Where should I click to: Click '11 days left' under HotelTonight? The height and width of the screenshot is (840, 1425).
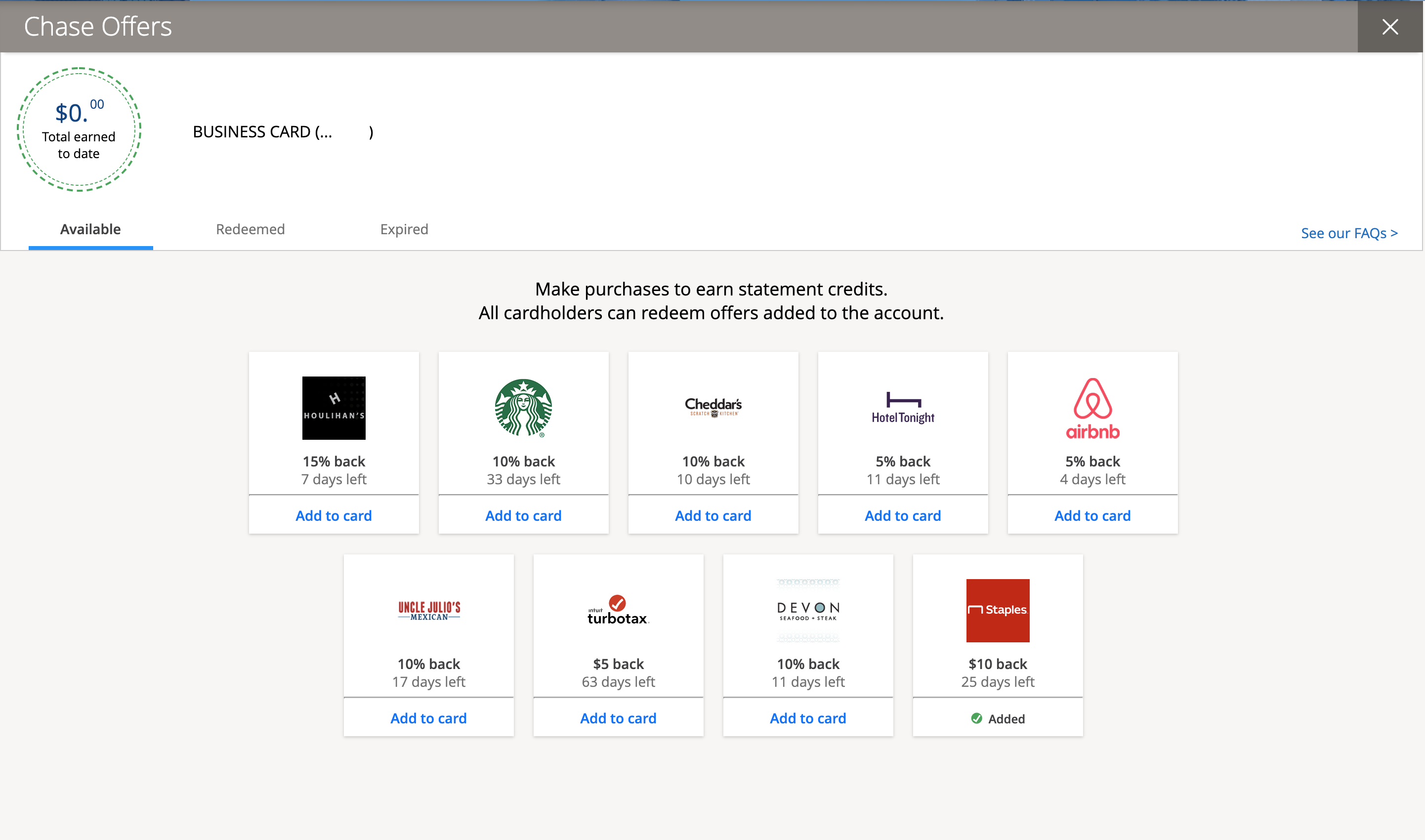coord(903,479)
